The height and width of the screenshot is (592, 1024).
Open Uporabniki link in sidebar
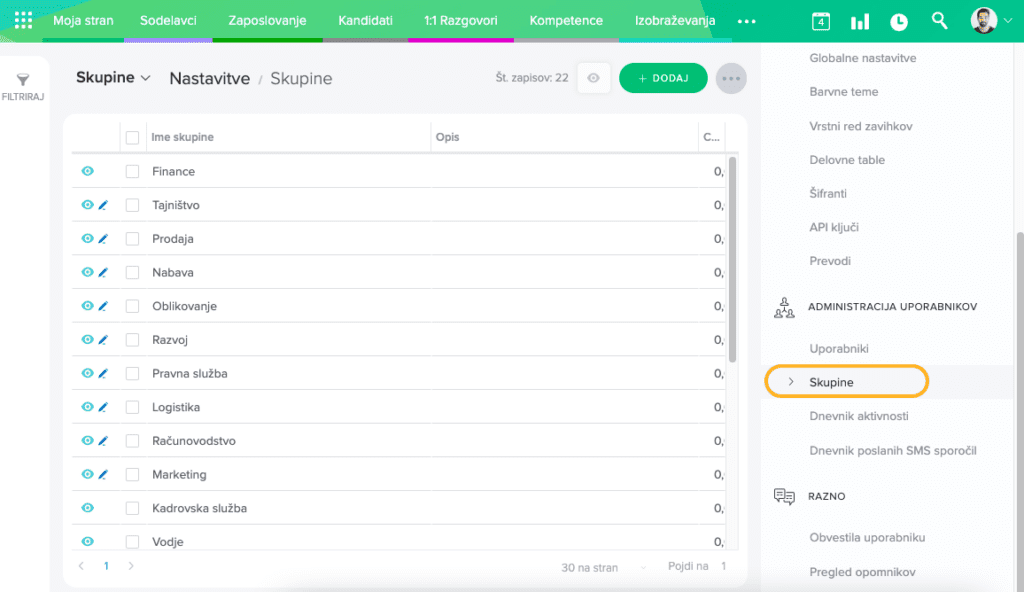(838, 349)
